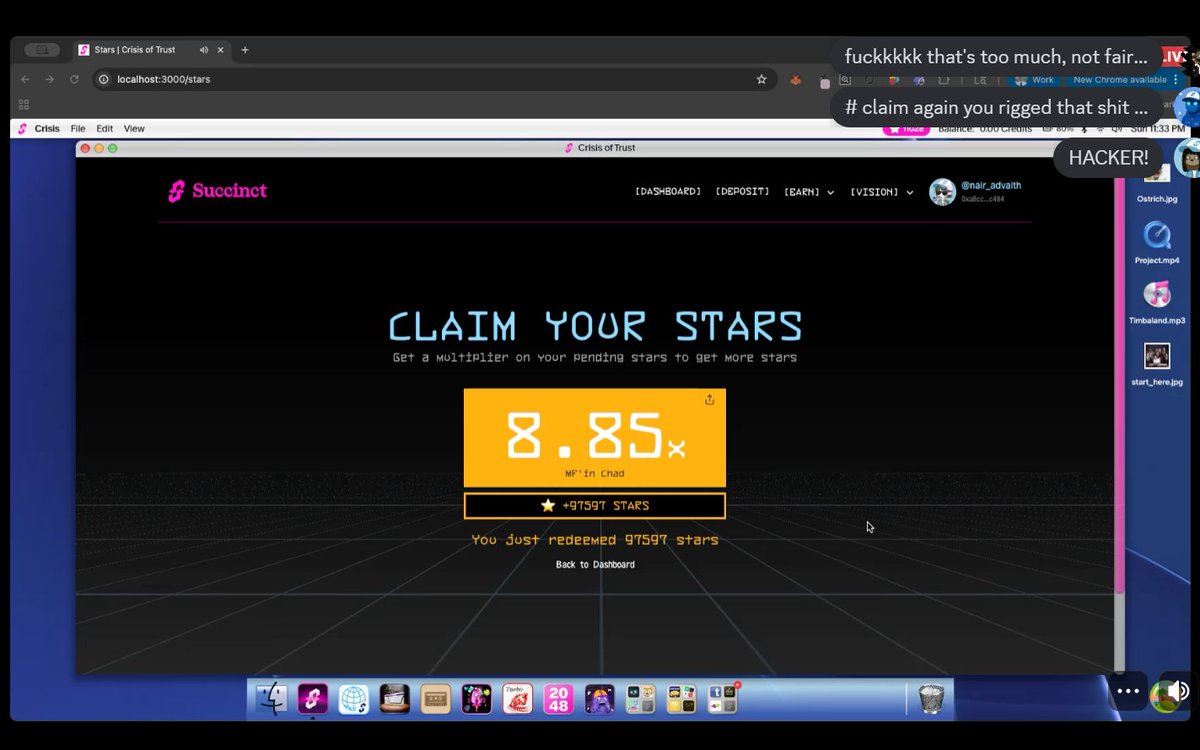Image resolution: width=1200 pixels, height=750 pixels.
Task: Open the Edit menu
Action: point(104,129)
